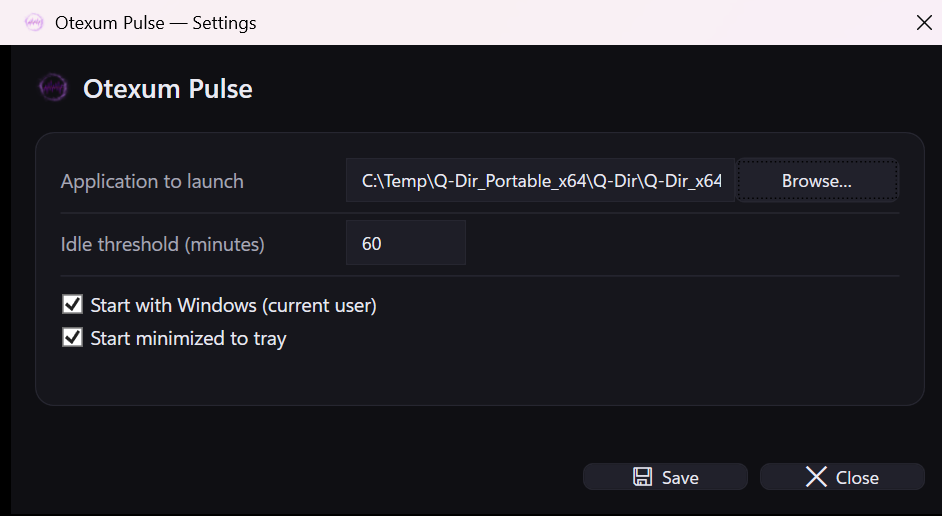Click the Save button label
Viewport: 942px width, 516px height.
[x=680, y=477]
